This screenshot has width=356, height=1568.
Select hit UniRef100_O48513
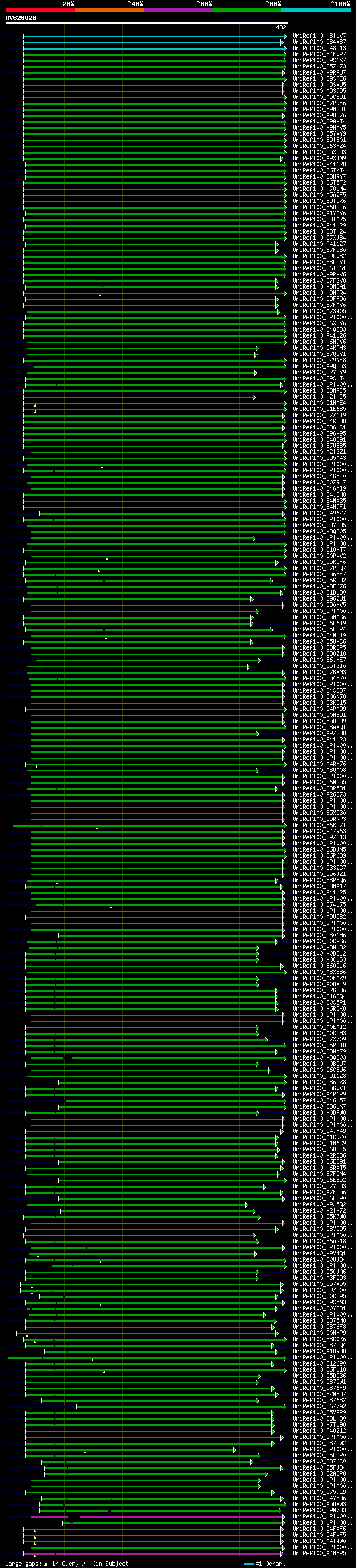[319, 48]
